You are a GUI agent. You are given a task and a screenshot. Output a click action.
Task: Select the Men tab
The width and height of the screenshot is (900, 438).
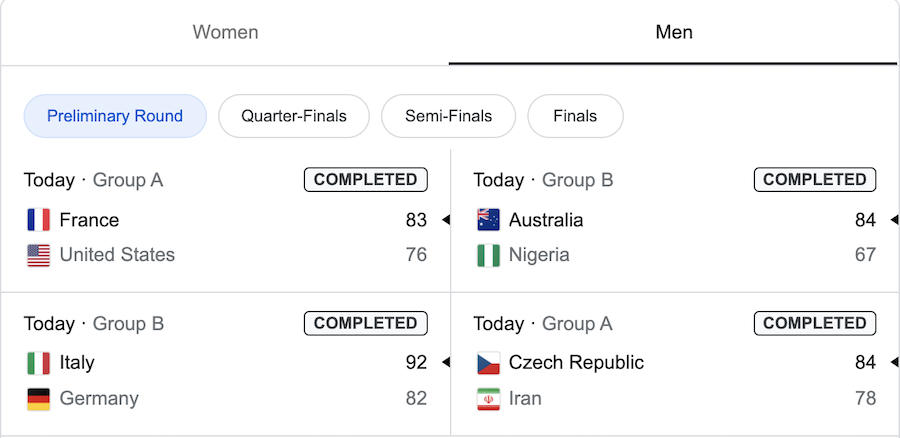pos(674,32)
